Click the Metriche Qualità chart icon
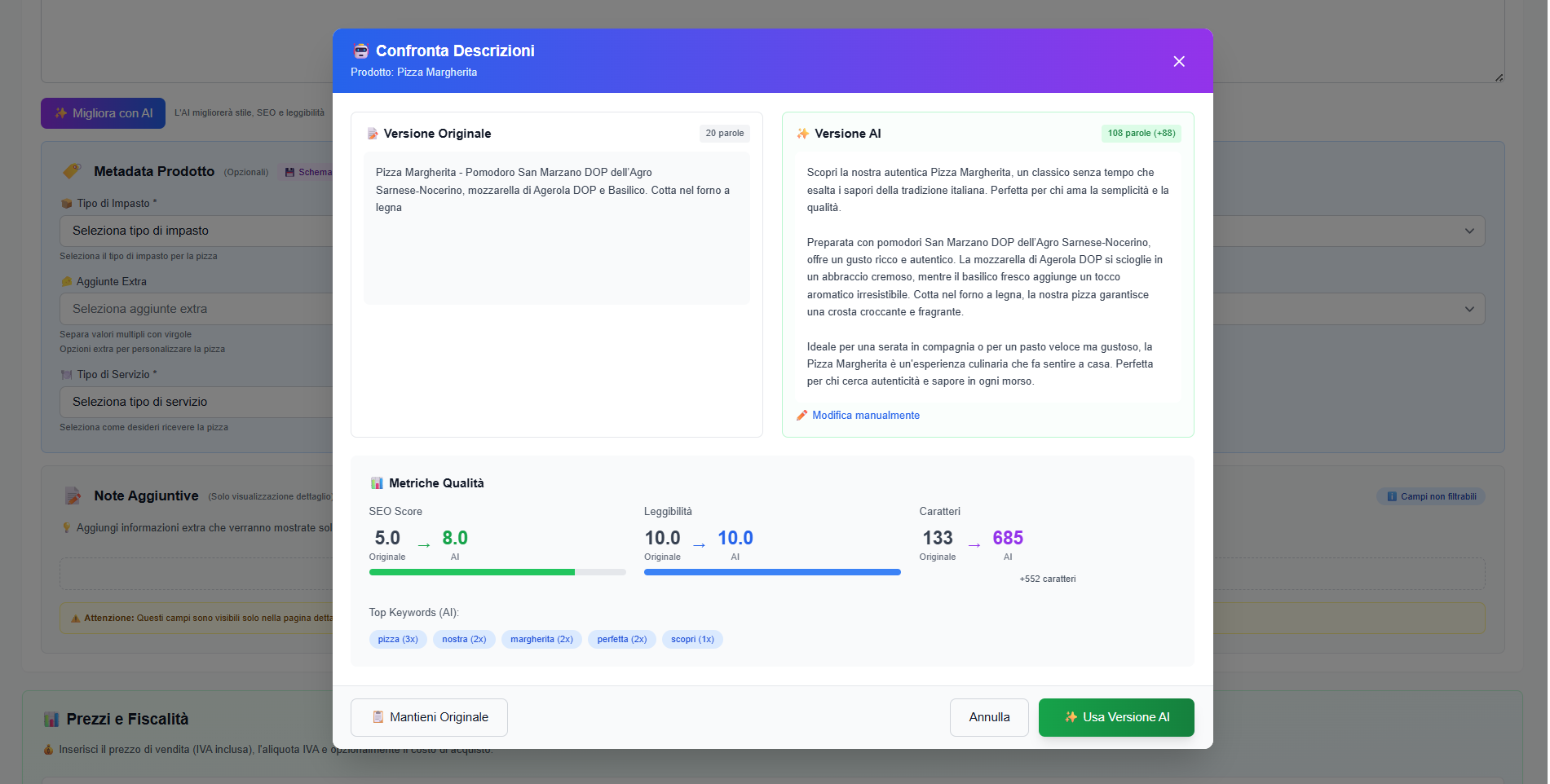Image resolution: width=1550 pixels, height=784 pixels. 377,483
